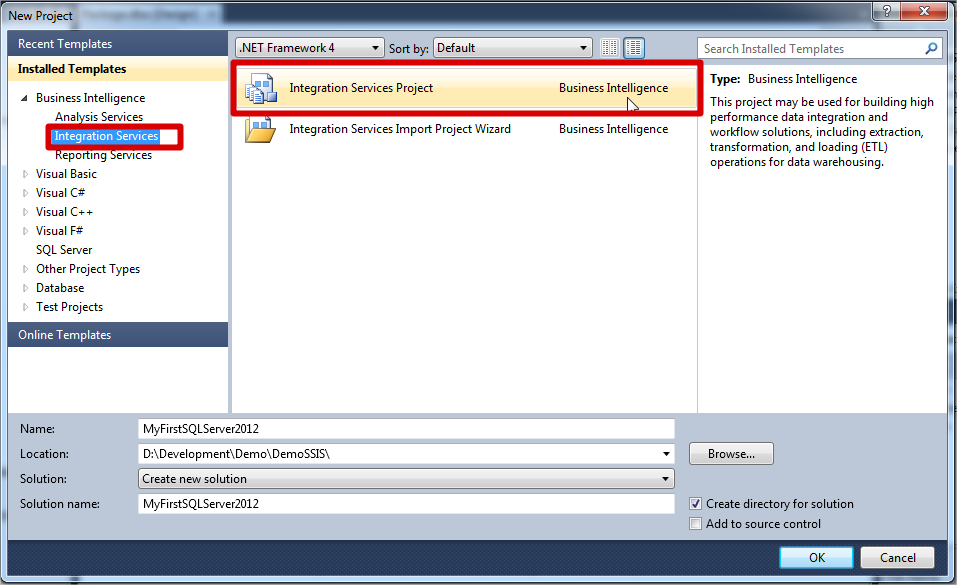Open the Online Templates section
The width and height of the screenshot is (957, 585).
[x=65, y=335]
